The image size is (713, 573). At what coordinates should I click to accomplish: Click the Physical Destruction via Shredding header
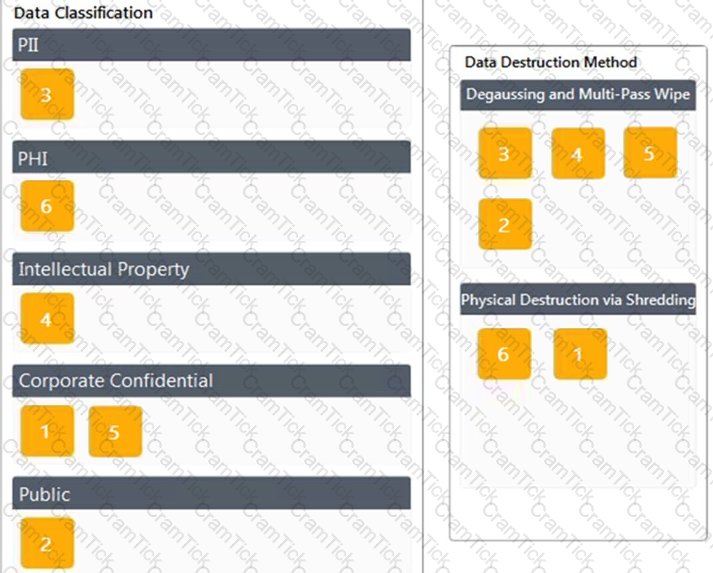click(x=578, y=299)
